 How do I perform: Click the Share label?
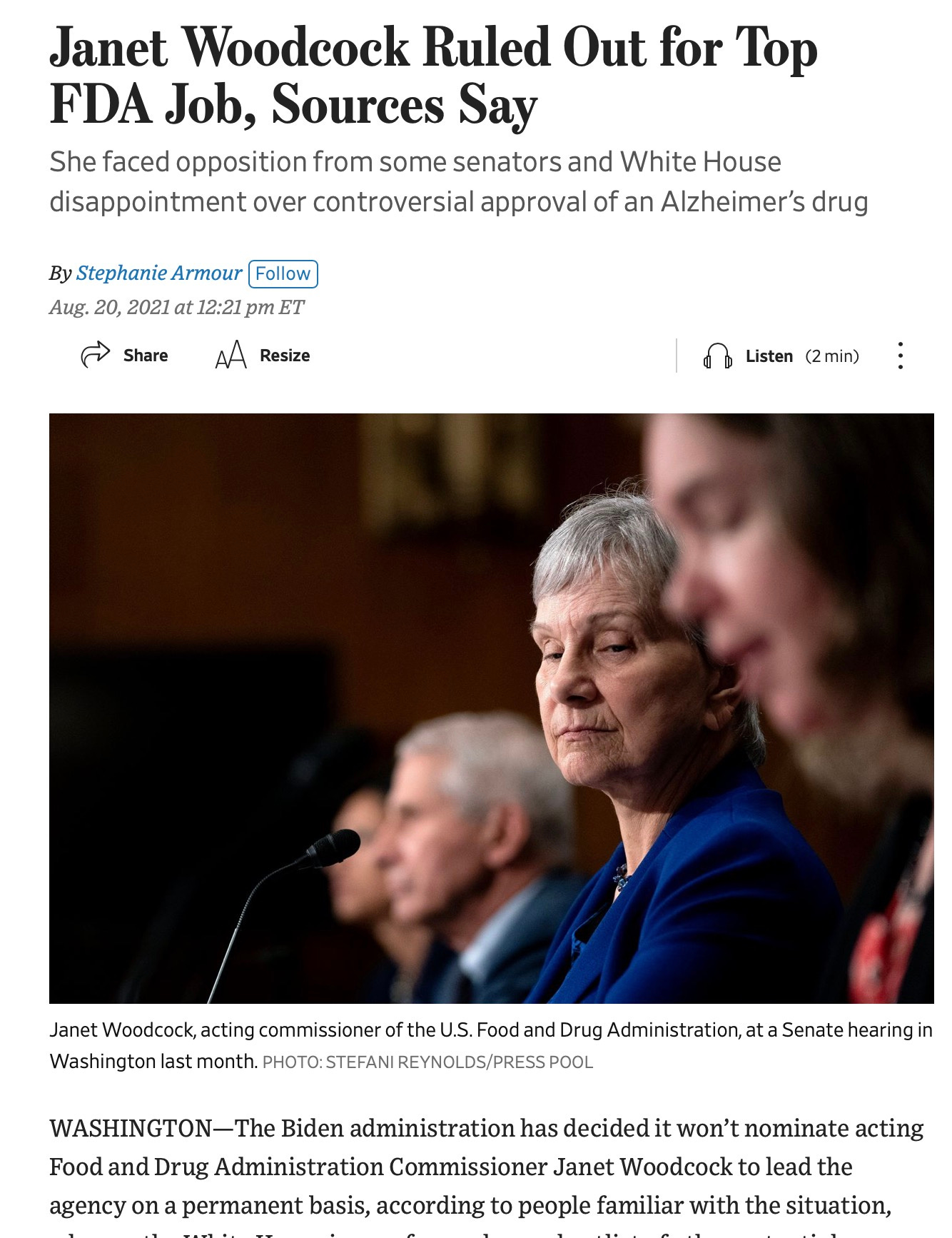pyautogui.click(x=146, y=356)
